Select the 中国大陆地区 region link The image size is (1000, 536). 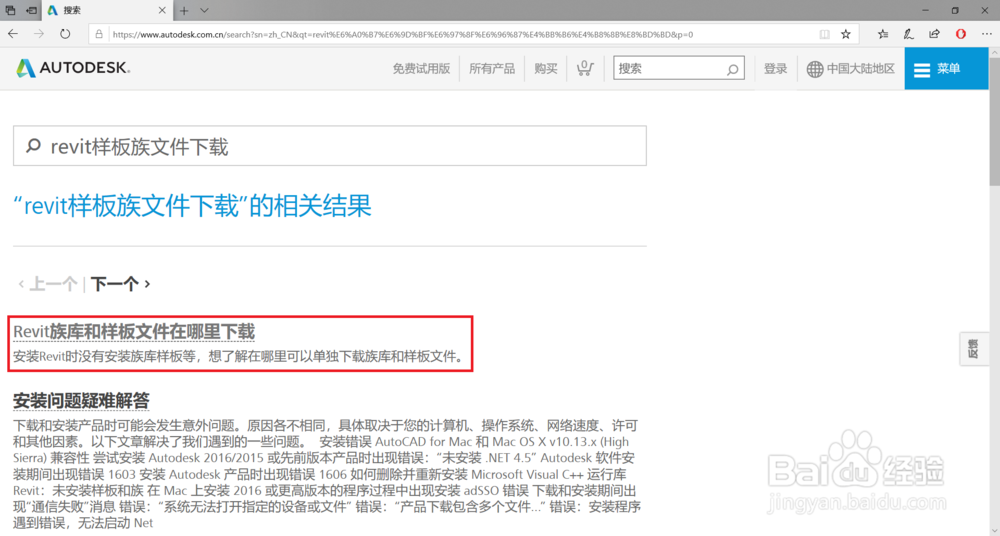[x=861, y=68]
